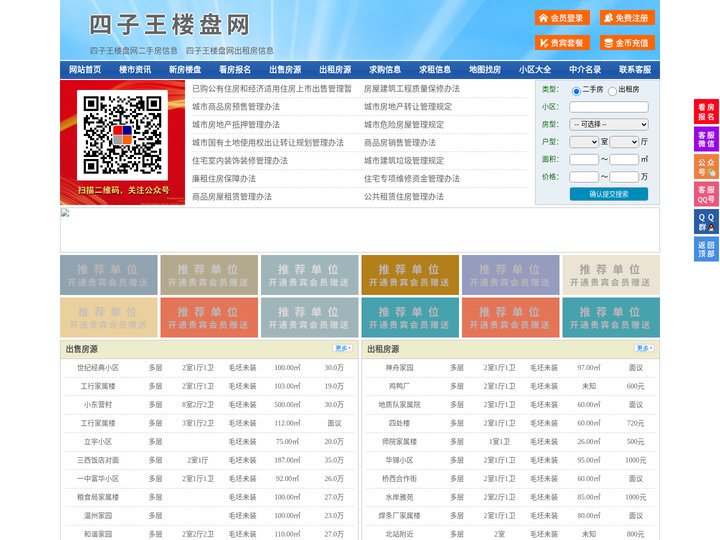Click 更多 in 出租房源 header
Image resolution: width=720 pixels, height=540 pixels.
coord(644,349)
